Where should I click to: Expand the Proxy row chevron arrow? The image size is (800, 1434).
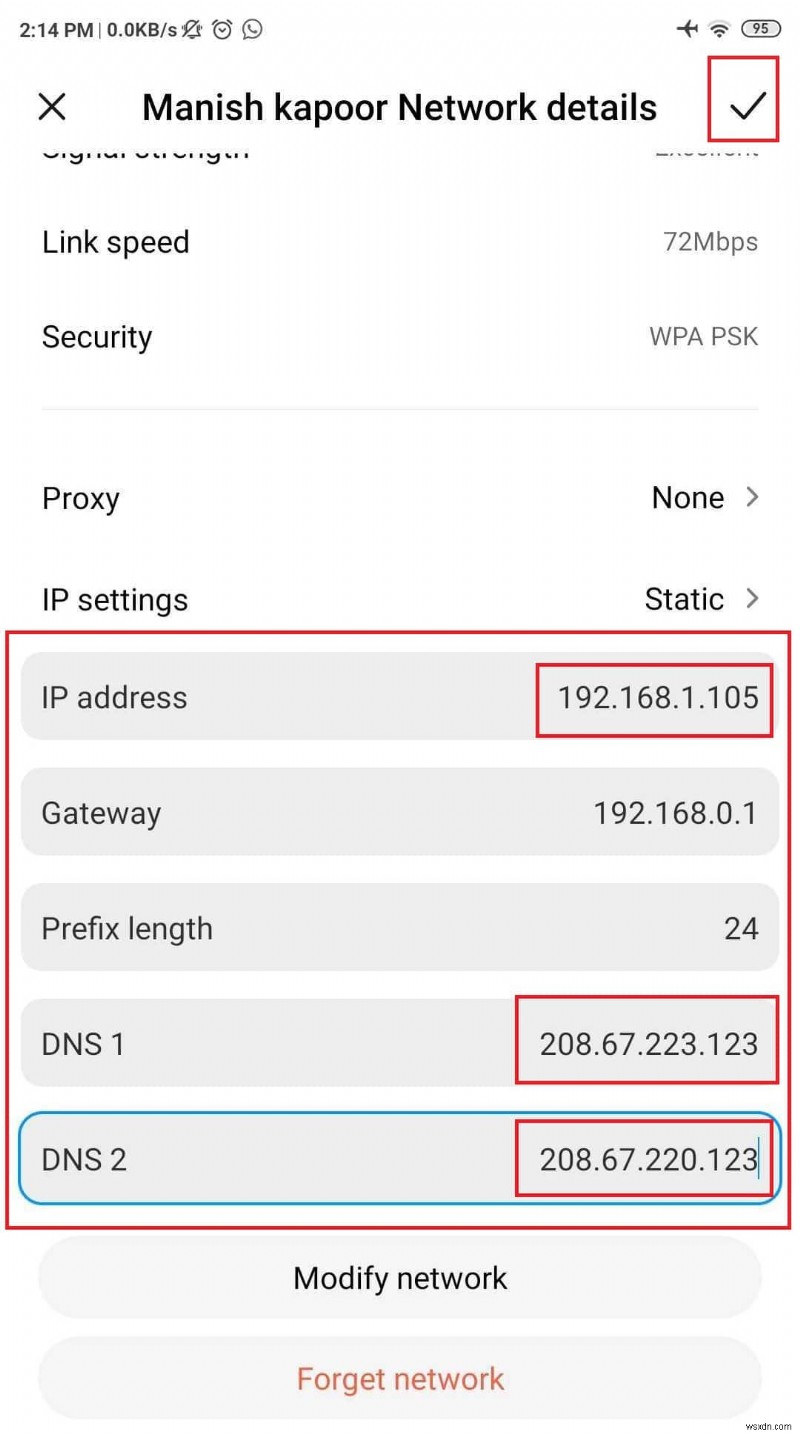(752, 498)
